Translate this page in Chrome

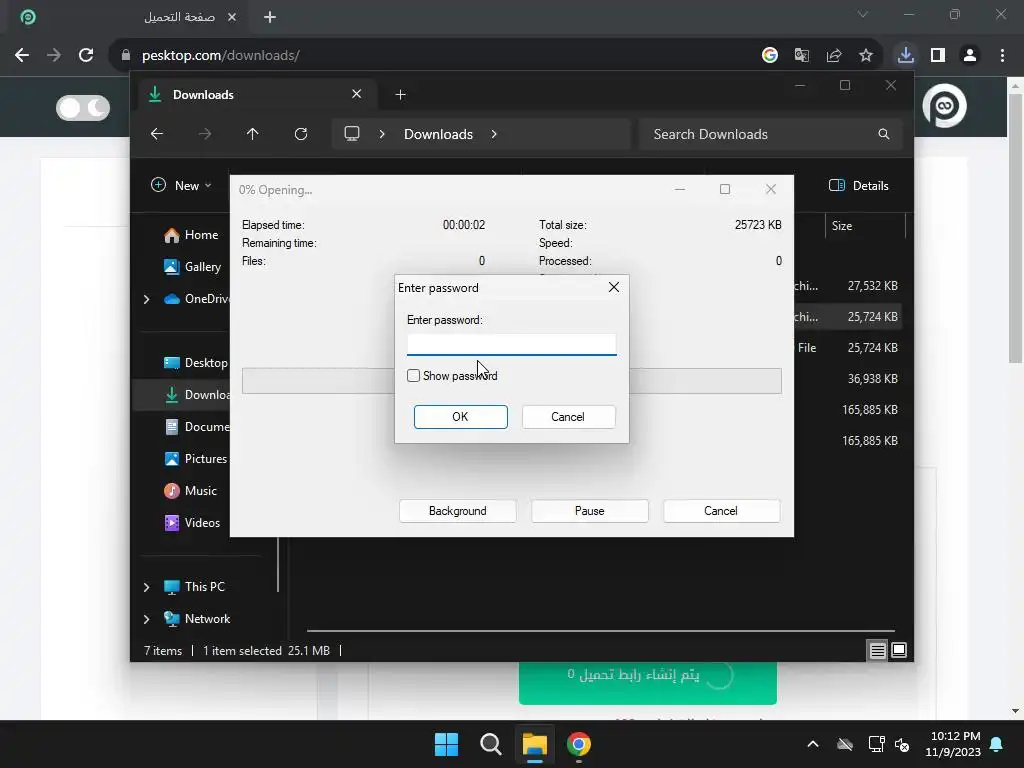[x=801, y=56]
